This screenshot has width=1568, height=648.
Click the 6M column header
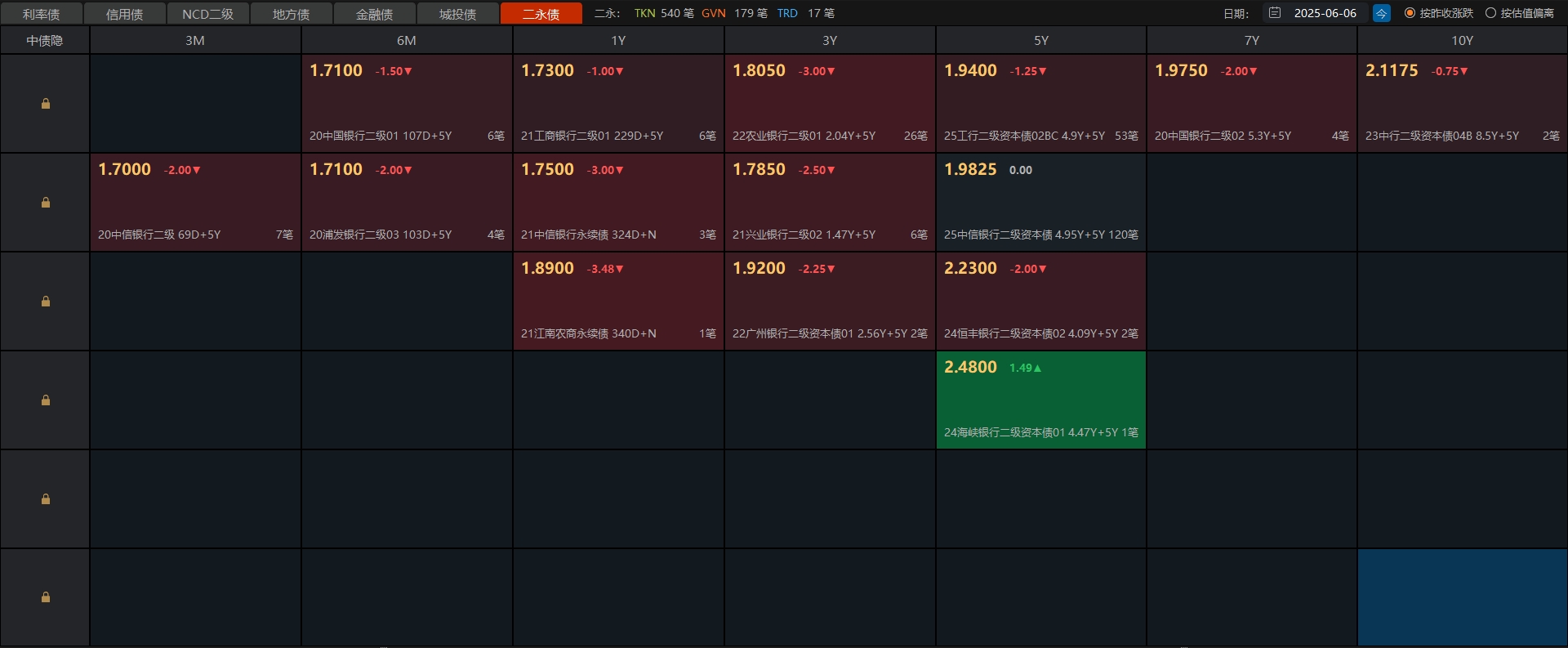point(407,40)
